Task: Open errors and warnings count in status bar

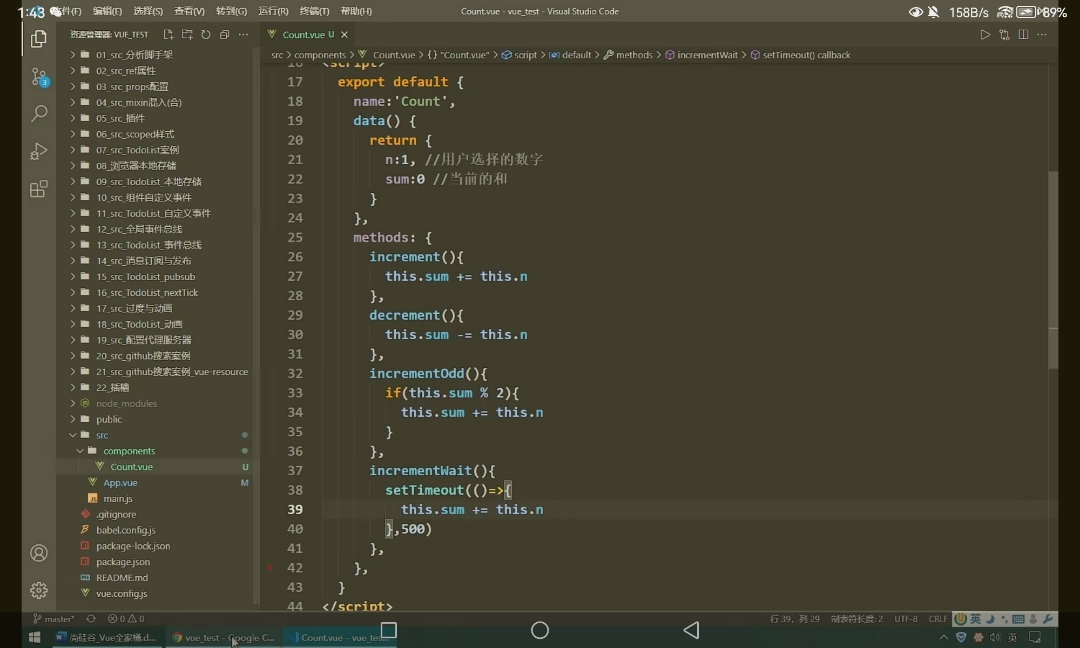Action: click(x=126, y=618)
